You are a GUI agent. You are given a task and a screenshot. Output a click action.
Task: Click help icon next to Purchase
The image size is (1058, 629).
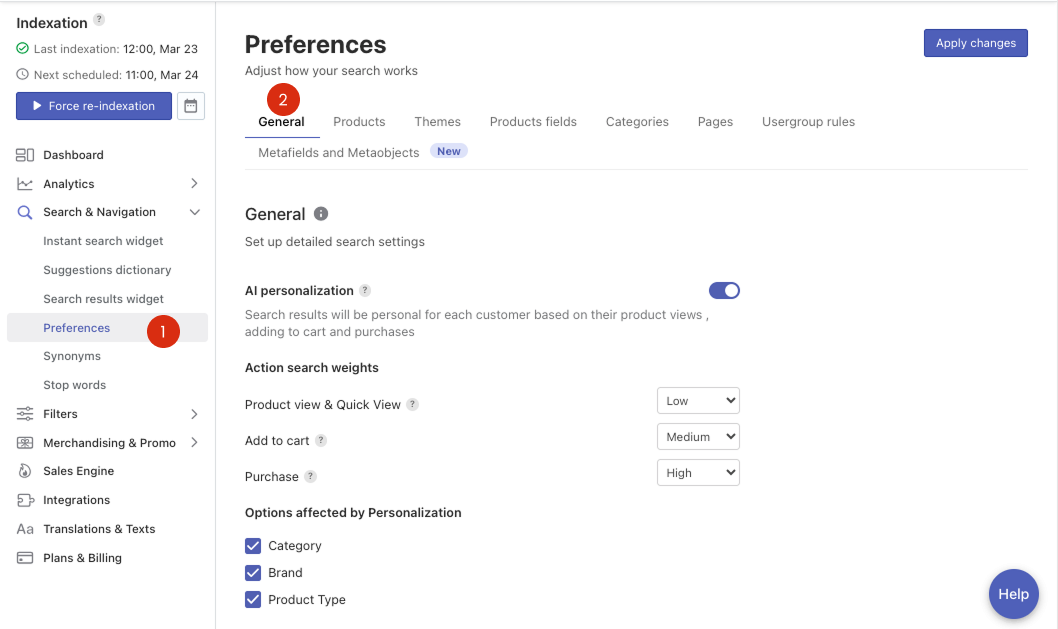tap(311, 477)
